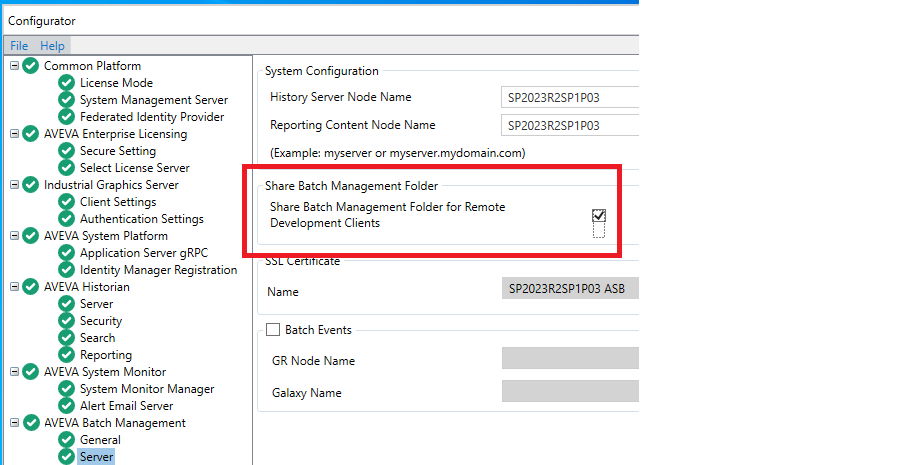Click the GR Node Name field
The image size is (906, 465).
[570, 358]
